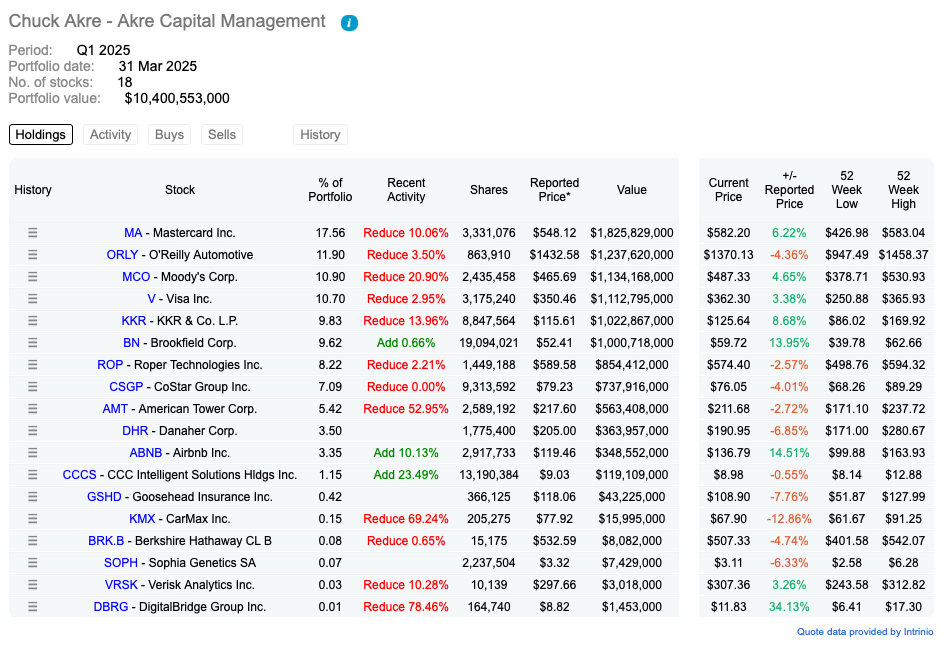This screenshot has width=945, height=645.
Task: Open history icon for Verisk Analytics row
Action: (33, 585)
